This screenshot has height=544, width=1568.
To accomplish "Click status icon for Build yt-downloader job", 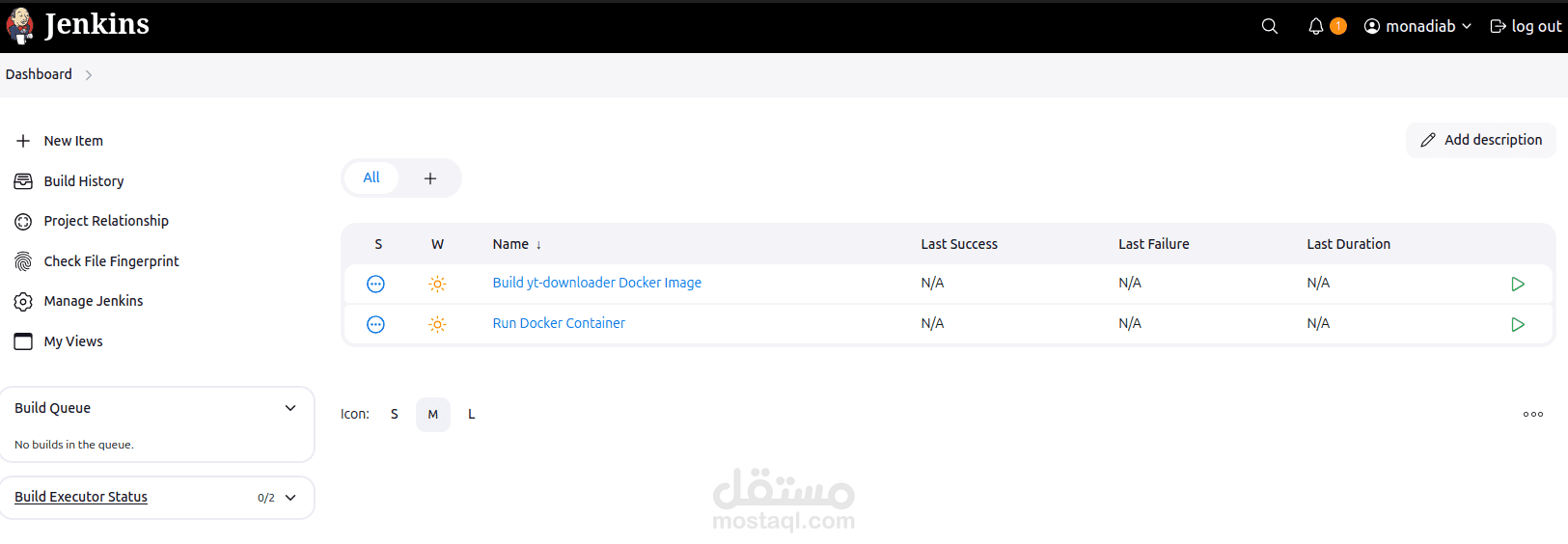I will [375, 284].
